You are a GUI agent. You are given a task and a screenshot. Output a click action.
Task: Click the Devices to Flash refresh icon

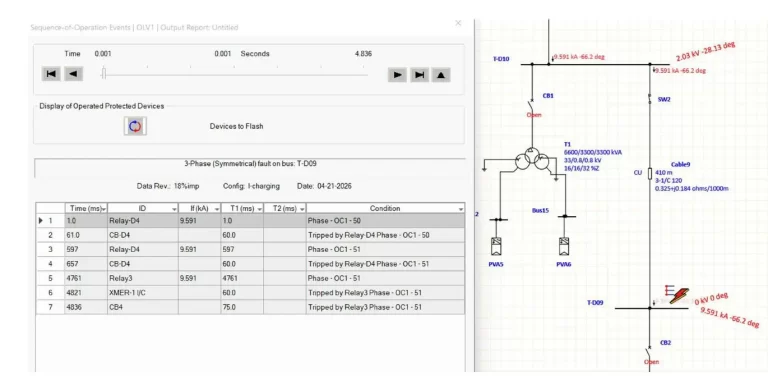[x=135, y=126]
